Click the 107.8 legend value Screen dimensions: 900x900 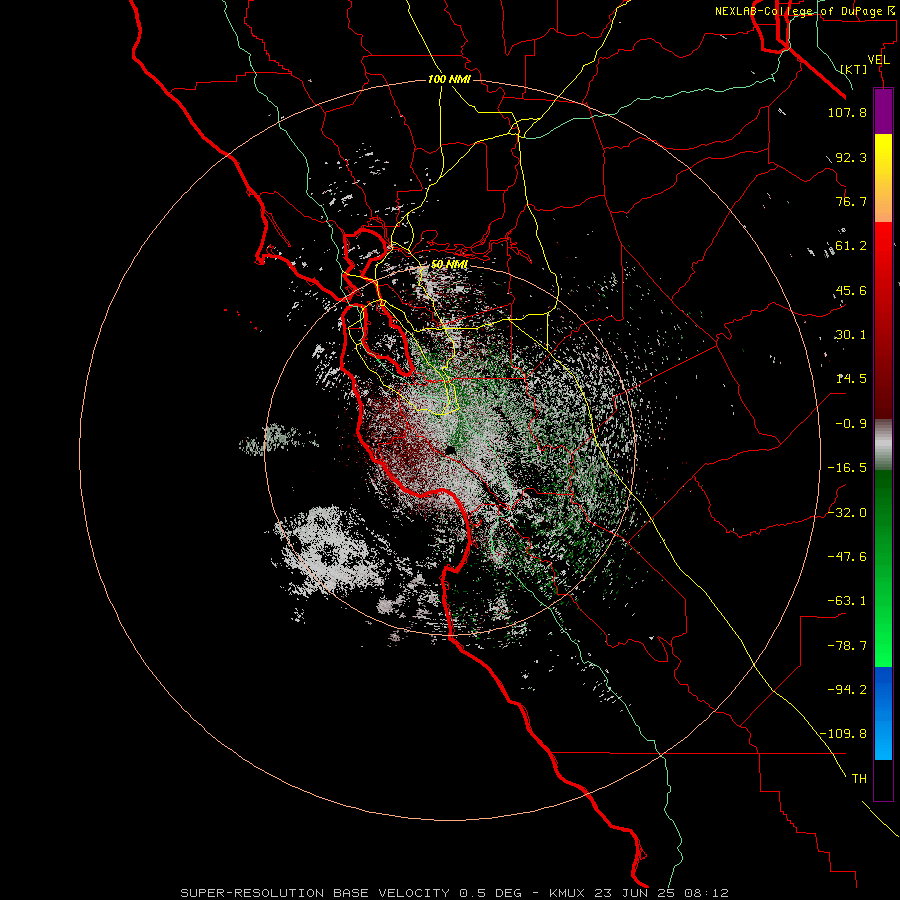[847, 112]
